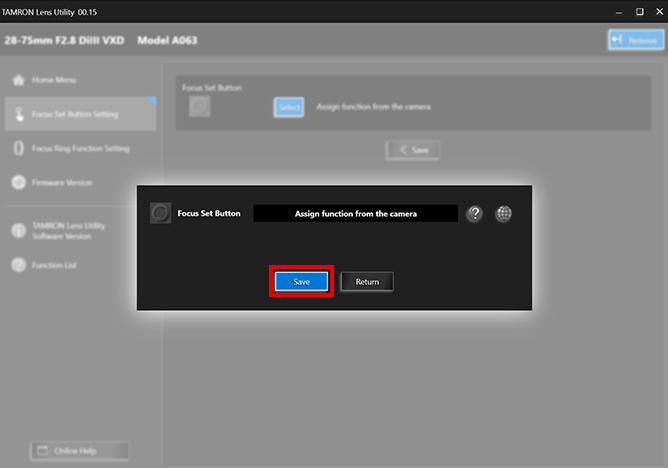Image resolution: width=668 pixels, height=468 pixels.
Task: Click the Remove button at top right
Action: 636,40
